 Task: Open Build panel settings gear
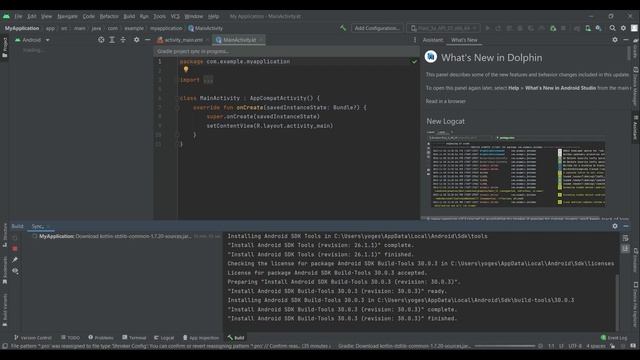pyautogui.click(x=615, y=226)
